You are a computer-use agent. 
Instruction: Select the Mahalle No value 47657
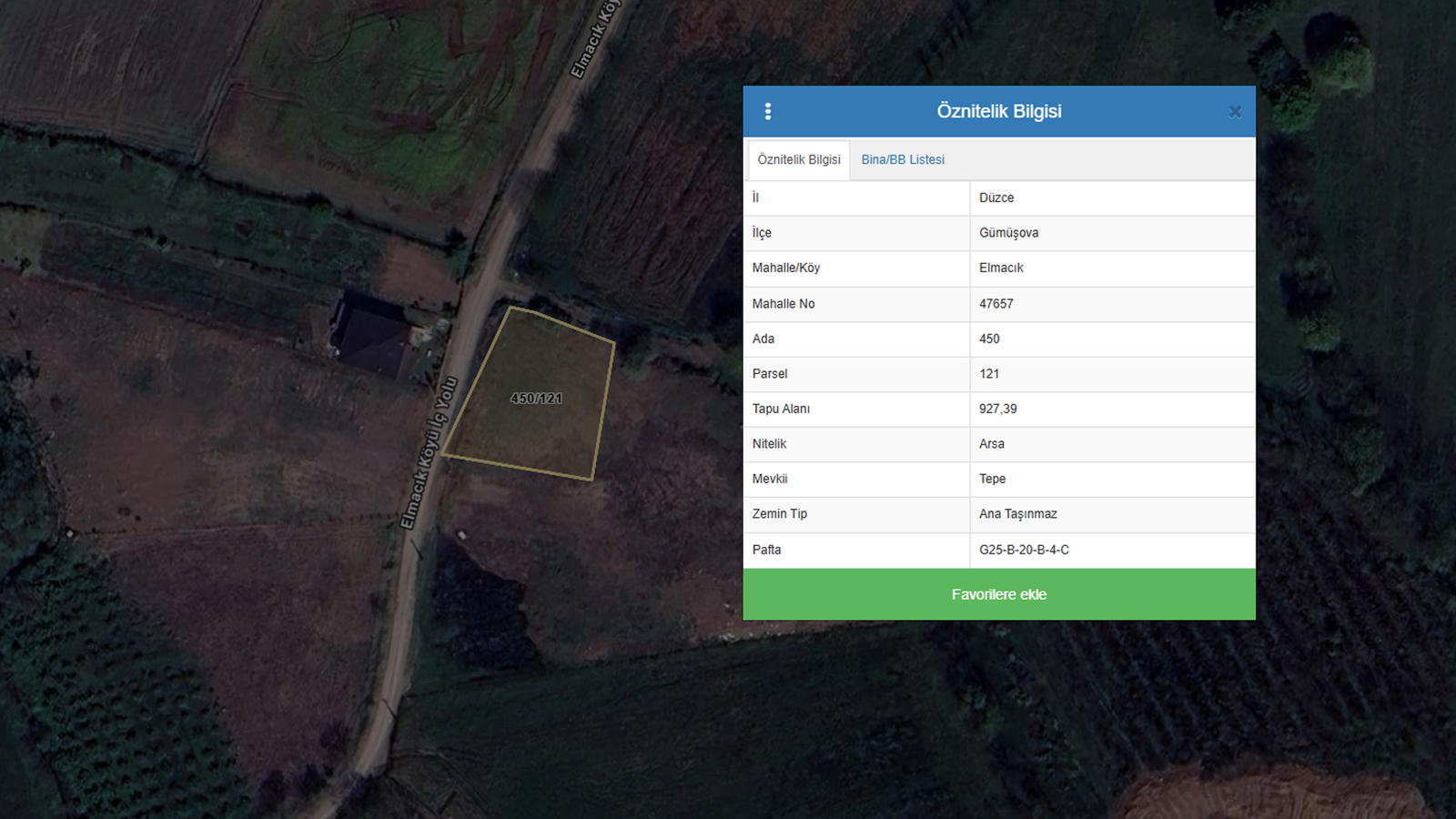click(996, 304)
